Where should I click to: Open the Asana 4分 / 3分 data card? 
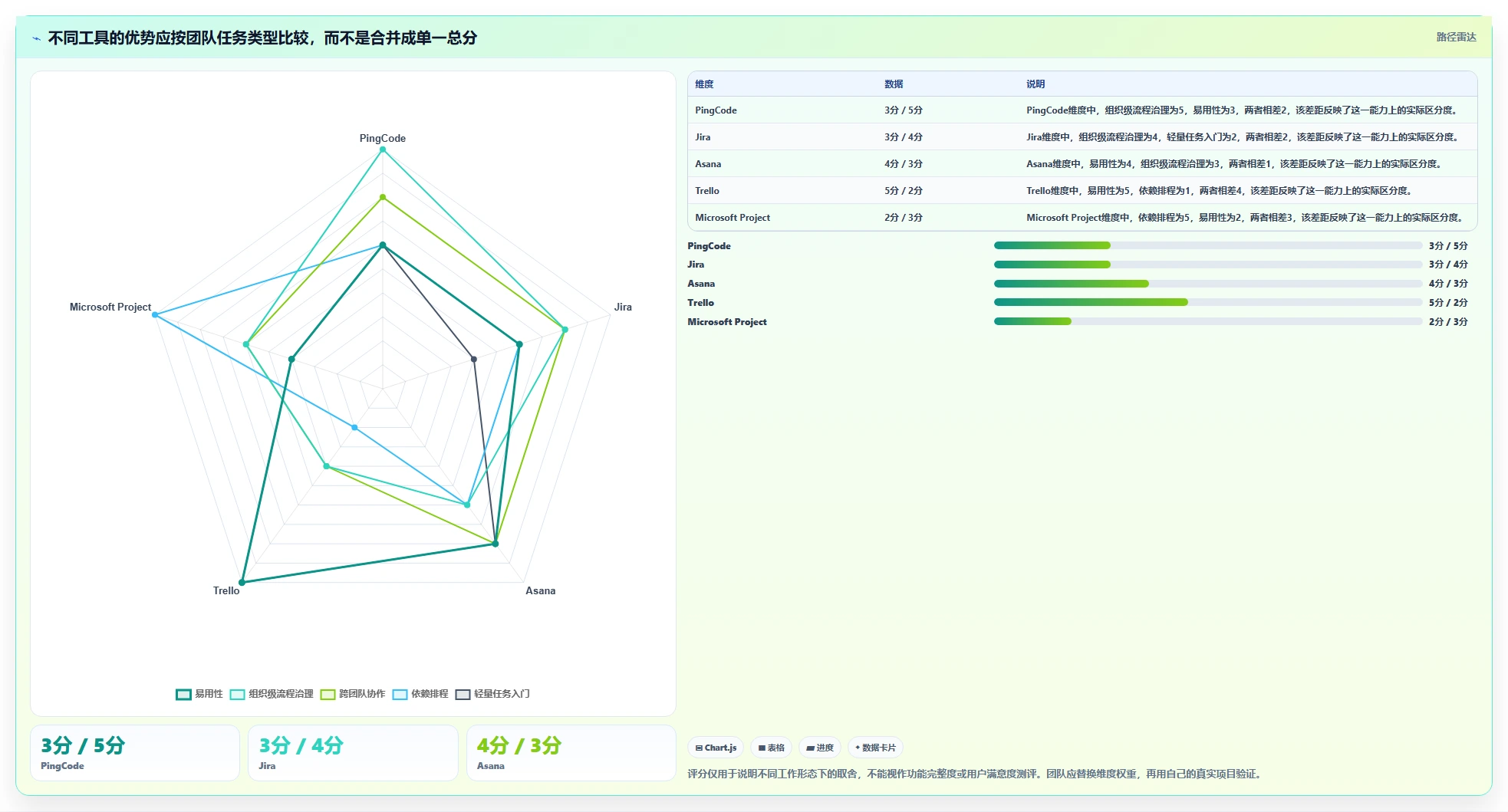tap(571, 753)
